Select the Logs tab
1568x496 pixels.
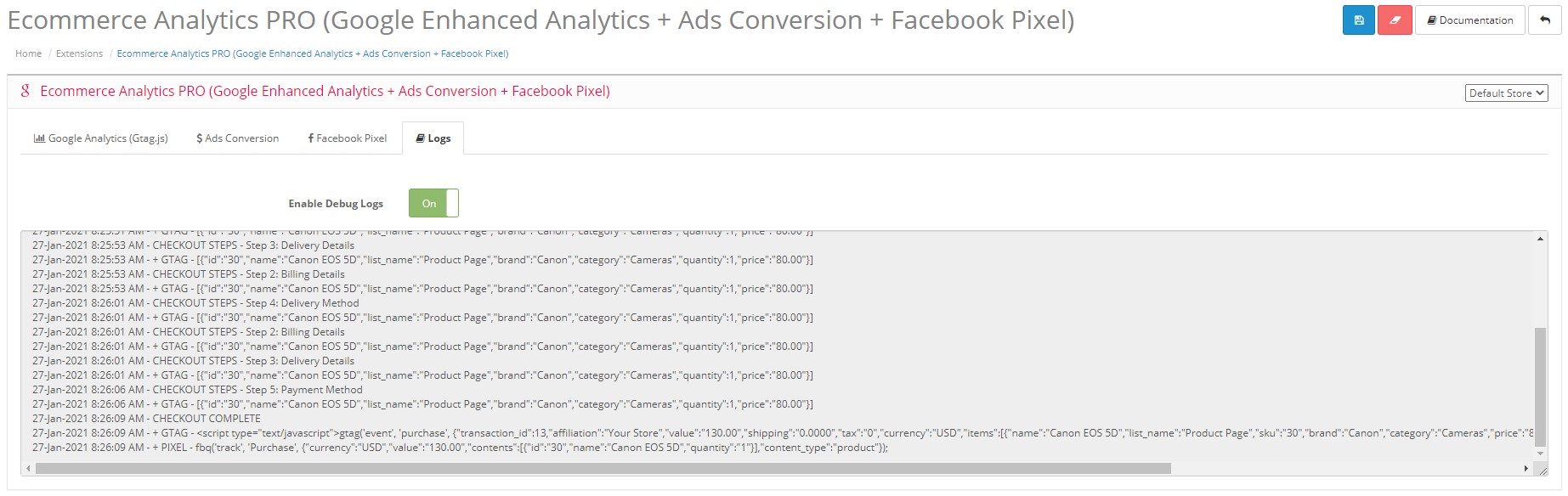(433, 138)
